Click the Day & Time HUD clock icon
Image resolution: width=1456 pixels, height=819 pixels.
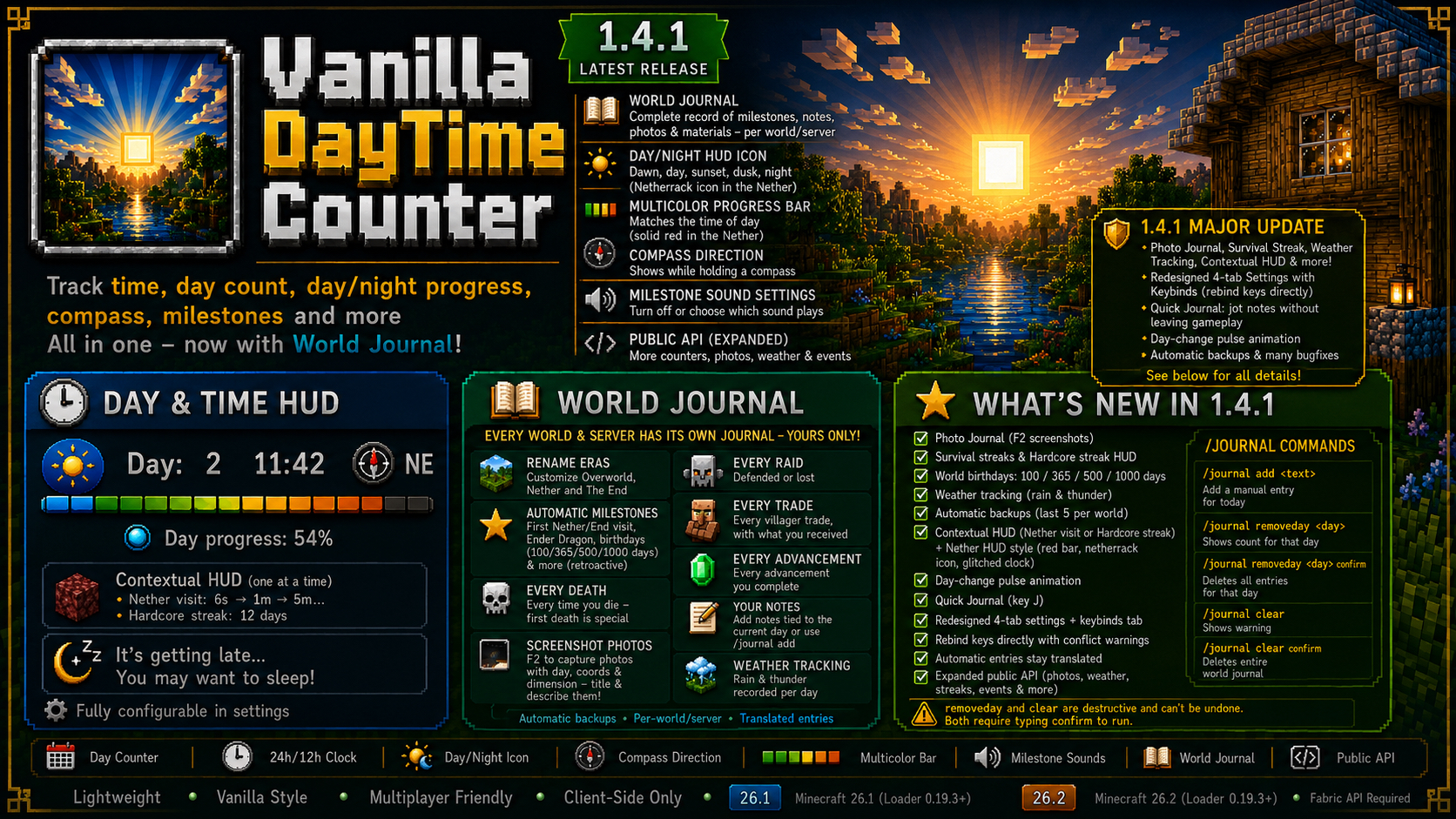(64, 402)
